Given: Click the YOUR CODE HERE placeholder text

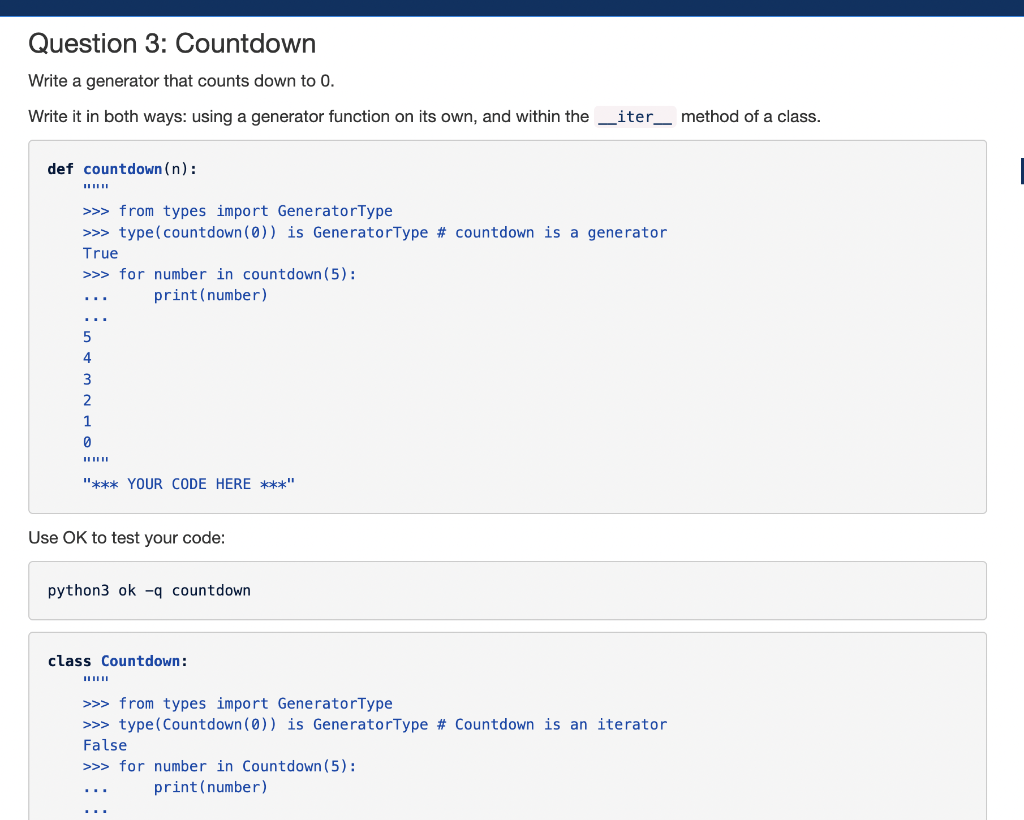Looking at the screenshot, I should pos(186,483).
